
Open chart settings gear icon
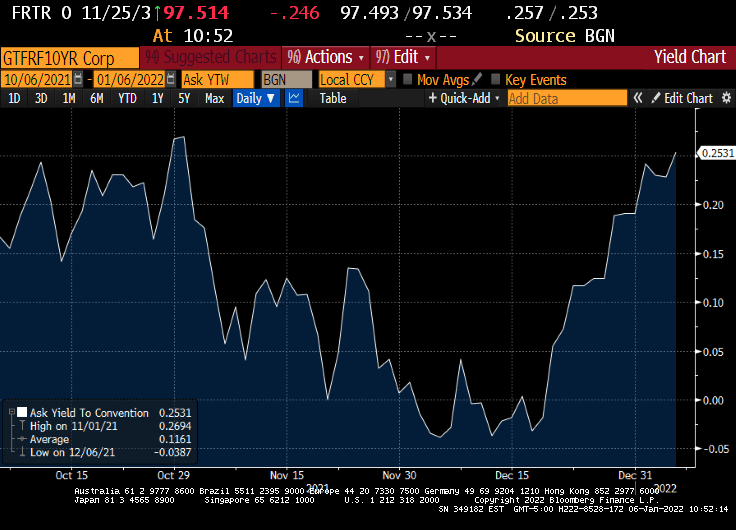[x=724, y=98]
